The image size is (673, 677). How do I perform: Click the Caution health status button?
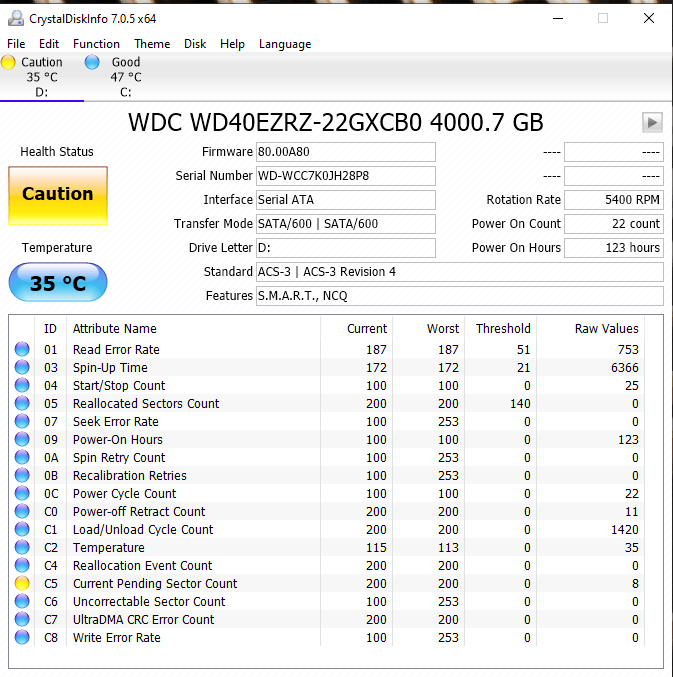pyautogui.click(x=58, y=196)
